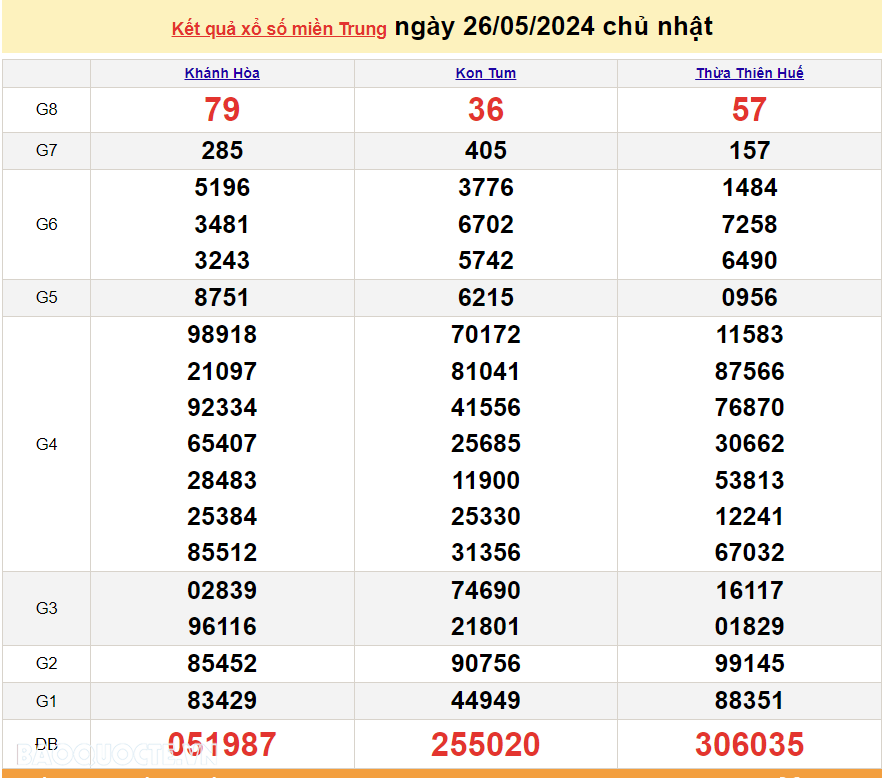Select Kon Tum G7 number 405
Image resolution: width=885 pixels, height=778 pixels.
[x=486, y=151]
